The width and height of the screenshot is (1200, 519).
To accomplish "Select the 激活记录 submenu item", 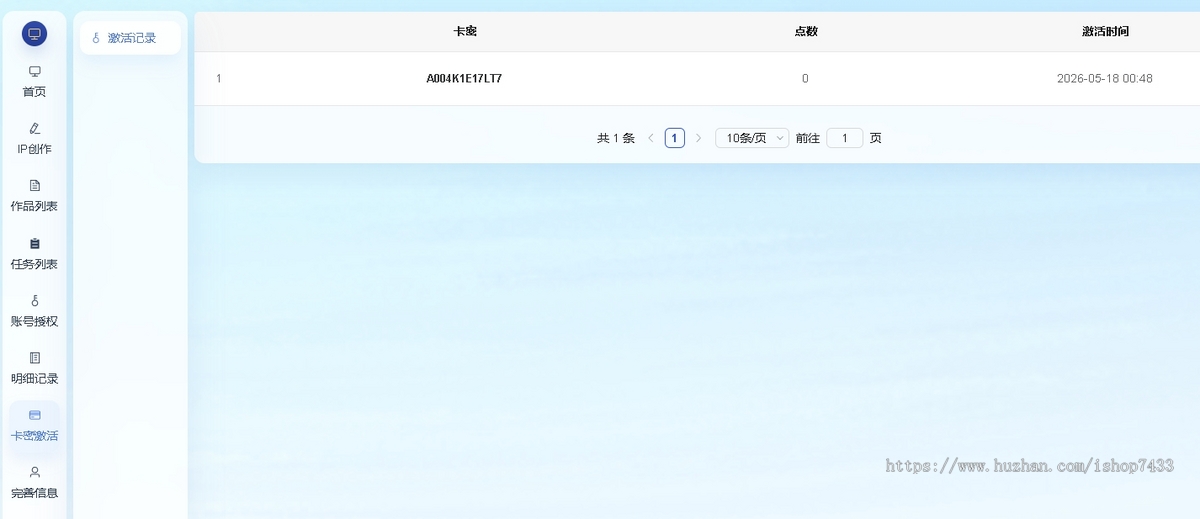I will coord(130,38).
